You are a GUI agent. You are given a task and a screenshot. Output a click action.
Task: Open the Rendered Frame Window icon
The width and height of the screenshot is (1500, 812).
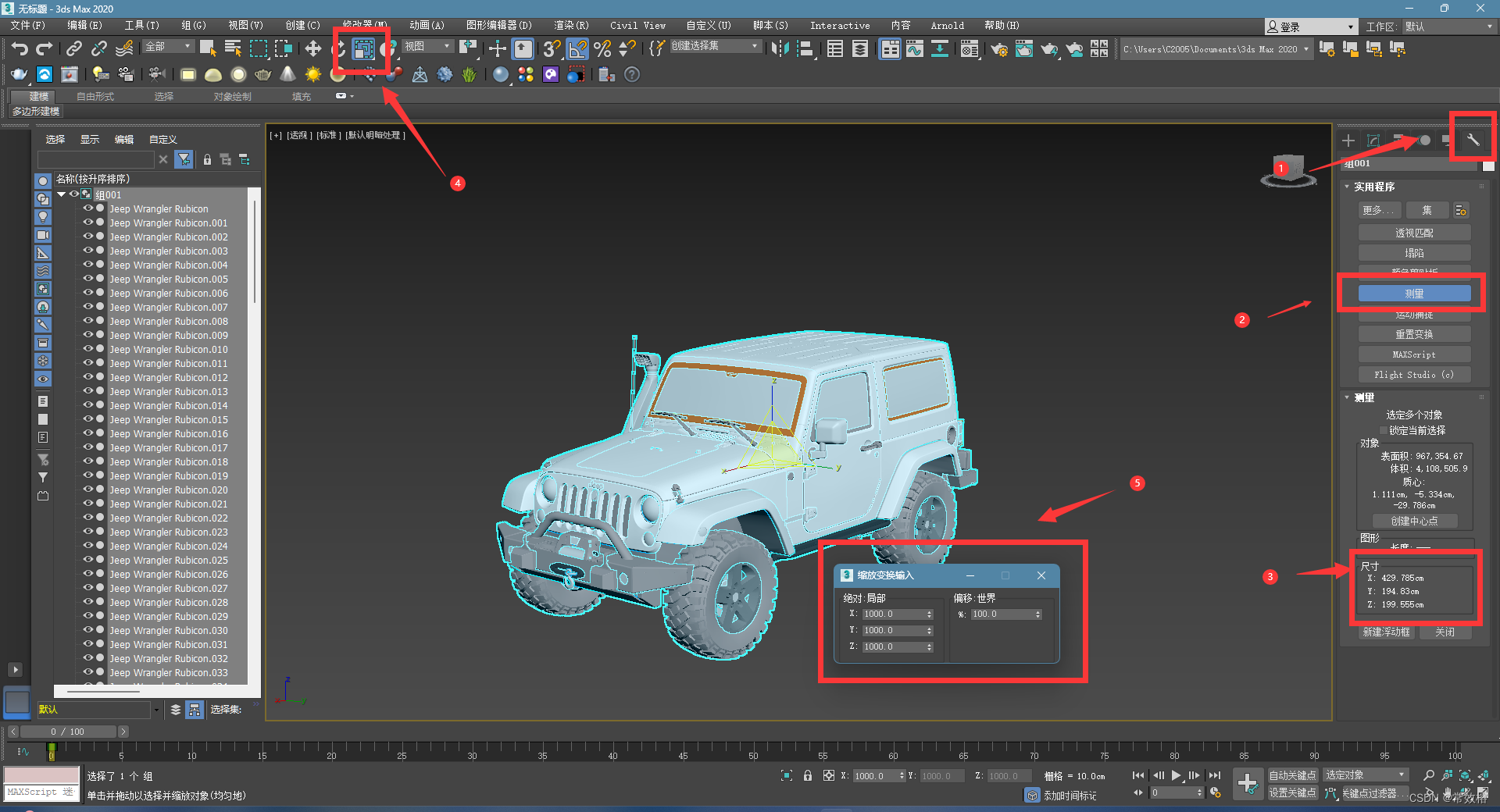(1024, 49)
